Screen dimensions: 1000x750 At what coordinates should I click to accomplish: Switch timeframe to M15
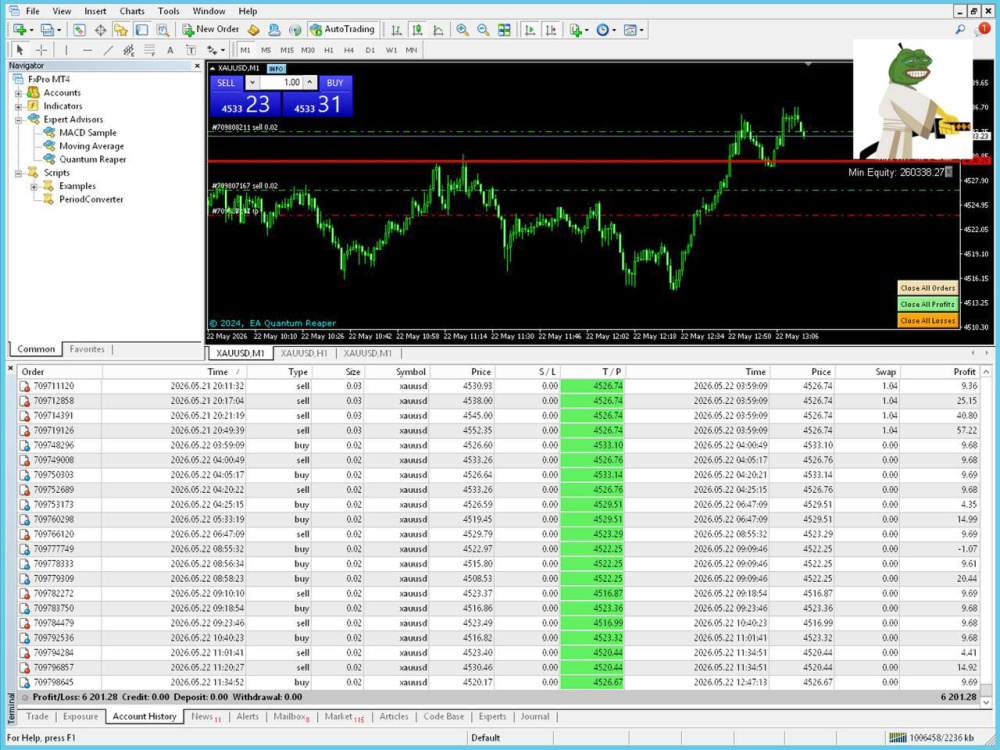coord(287,50)
